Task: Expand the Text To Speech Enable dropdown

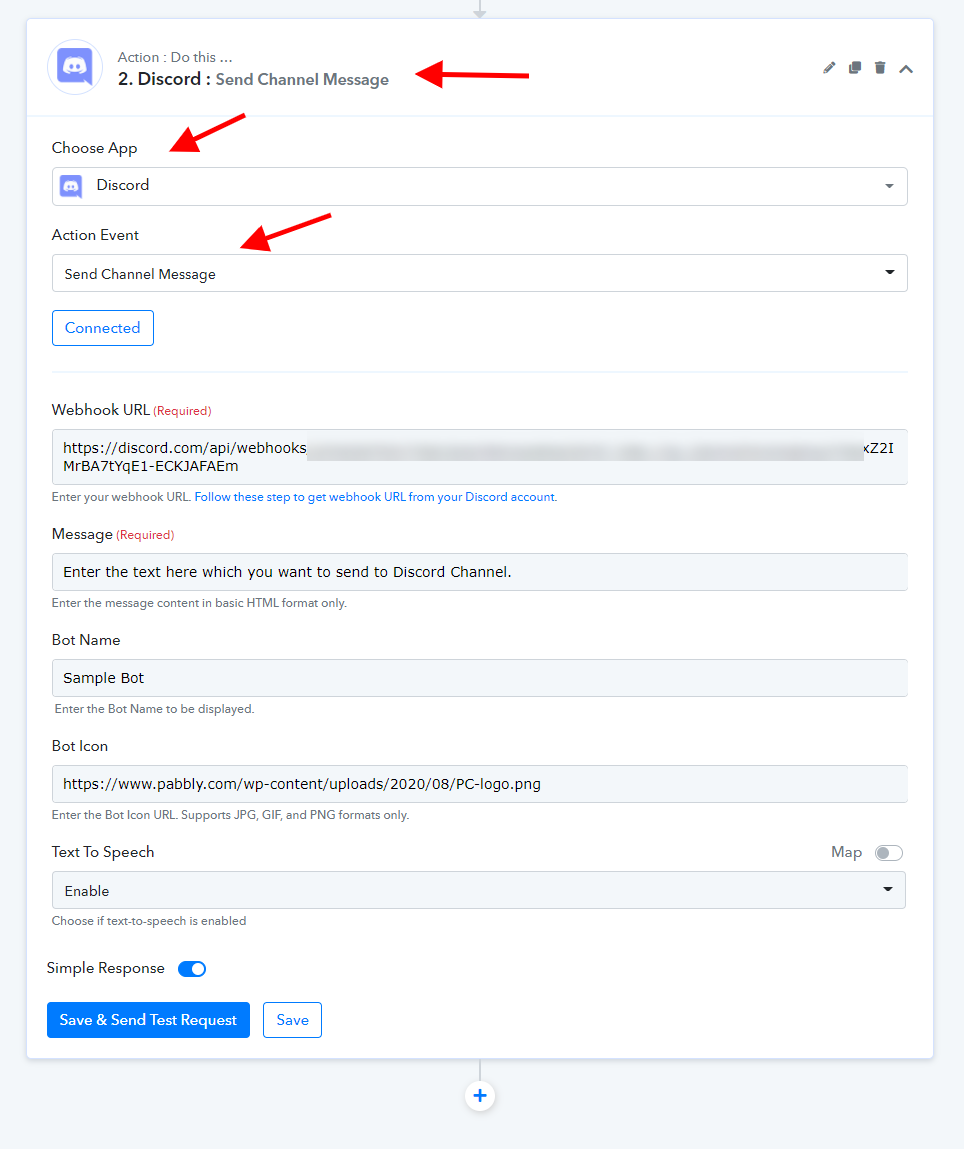Action: click(479, 890)
